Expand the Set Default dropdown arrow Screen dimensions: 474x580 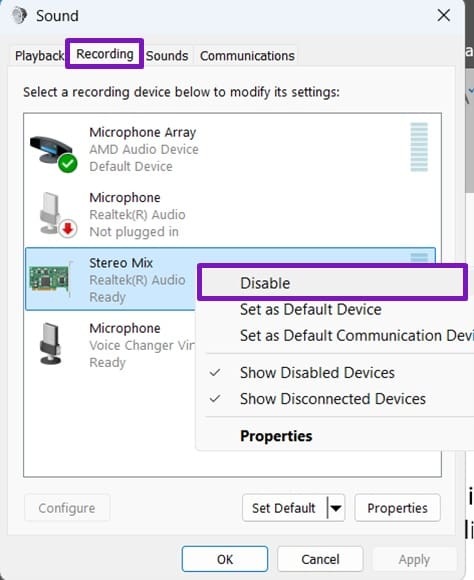click(x=336, y=508)
